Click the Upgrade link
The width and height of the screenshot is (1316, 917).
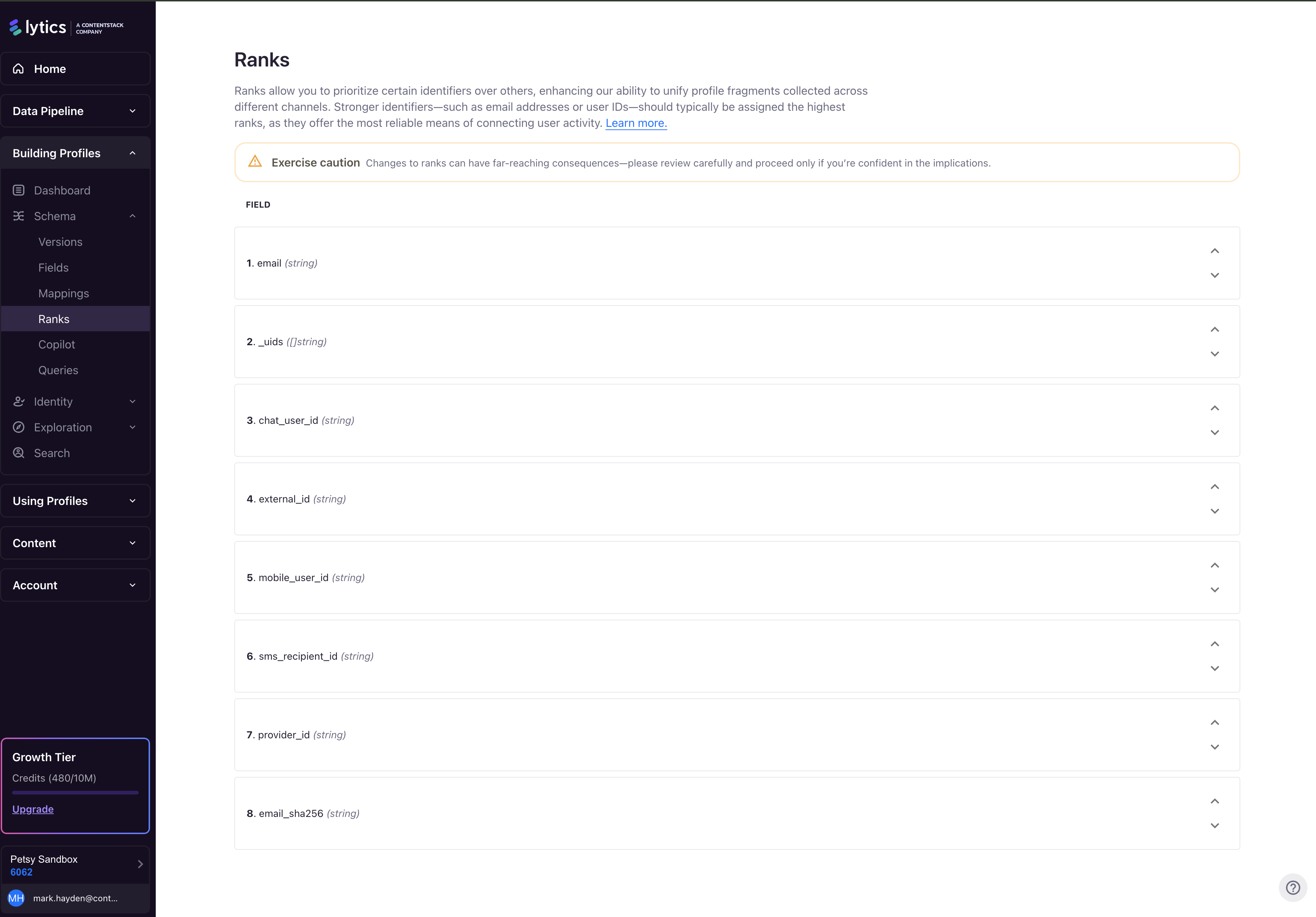[x=33, y=809]
